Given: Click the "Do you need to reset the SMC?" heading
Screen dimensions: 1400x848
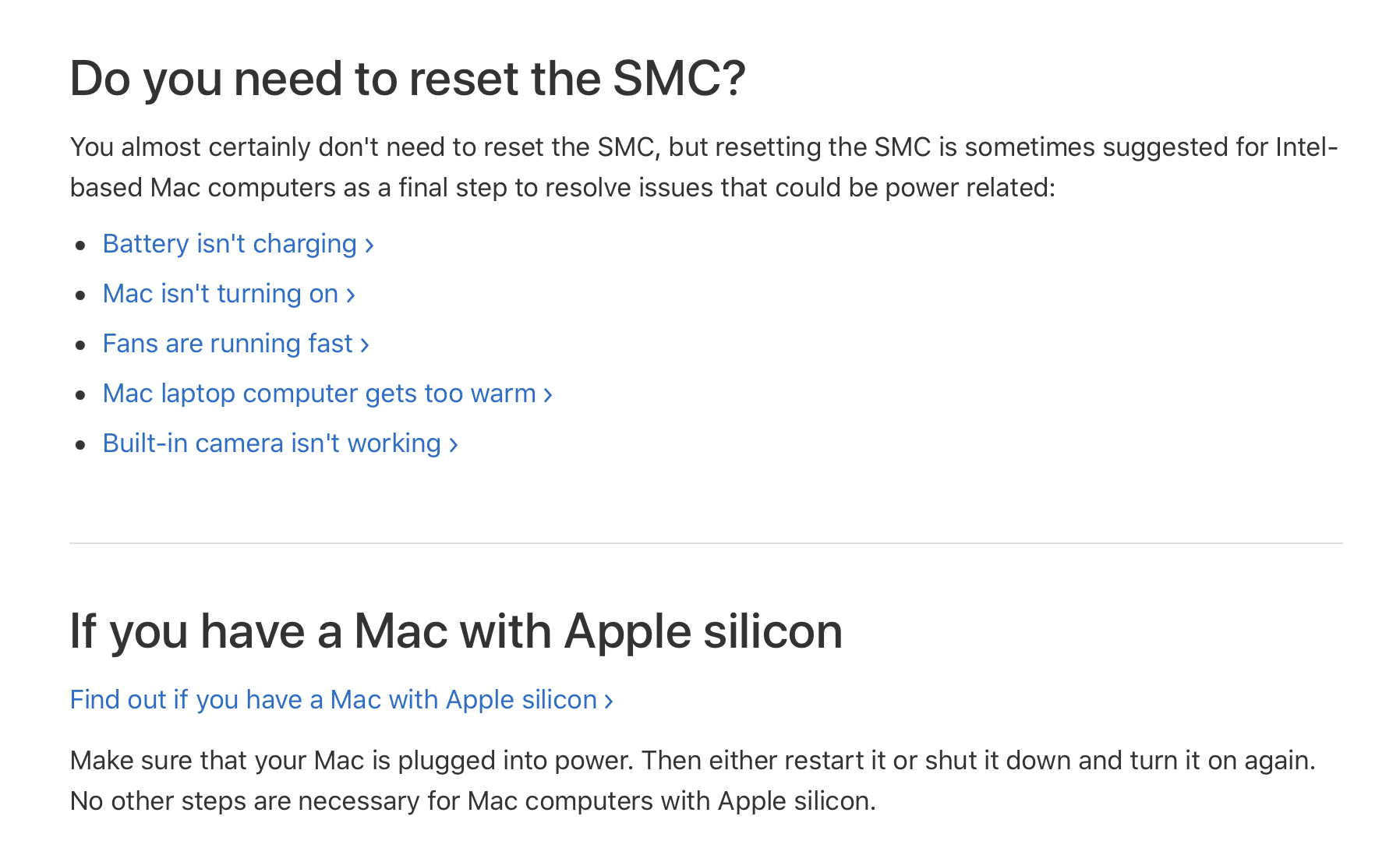Looking at the screenshot, I should click(408, 79).
